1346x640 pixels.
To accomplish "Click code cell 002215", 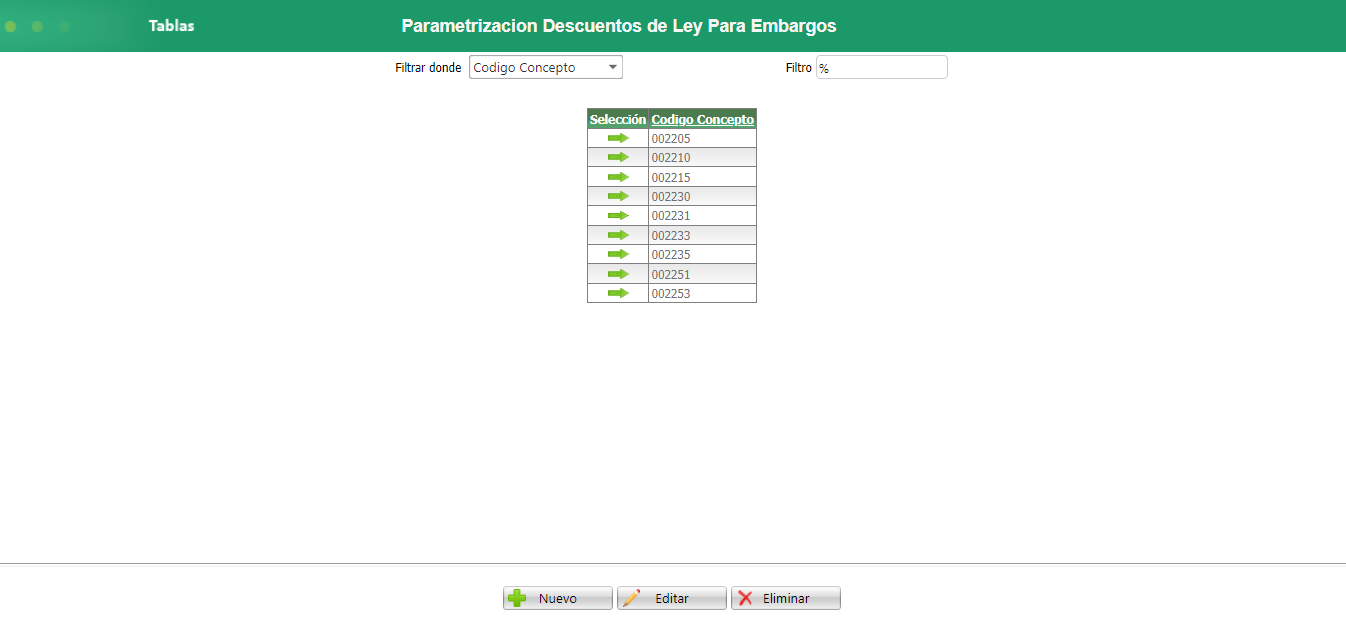I will click(x=702, y=177).
